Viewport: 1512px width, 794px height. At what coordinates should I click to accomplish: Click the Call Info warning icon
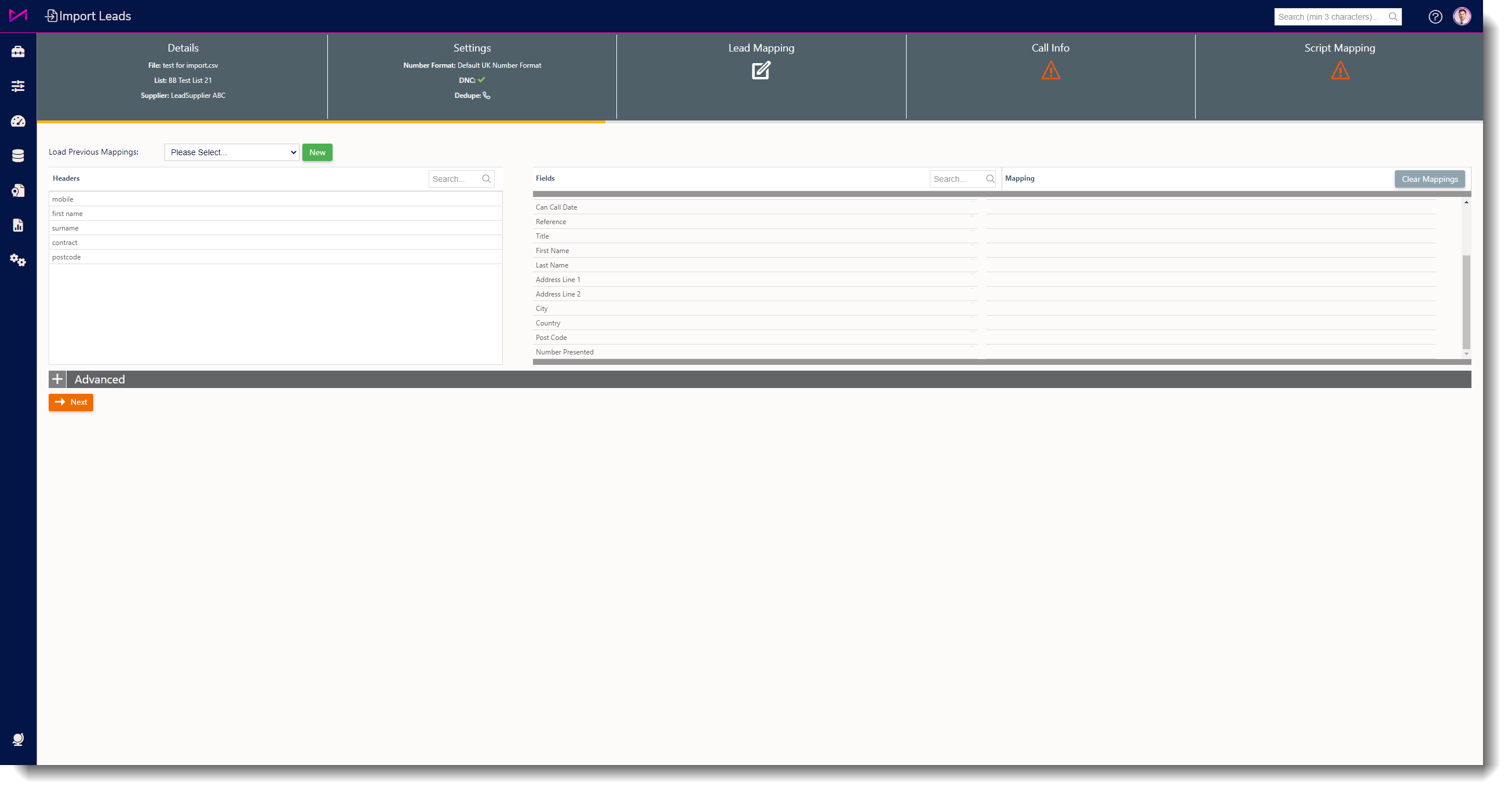tap(1050, 71)
